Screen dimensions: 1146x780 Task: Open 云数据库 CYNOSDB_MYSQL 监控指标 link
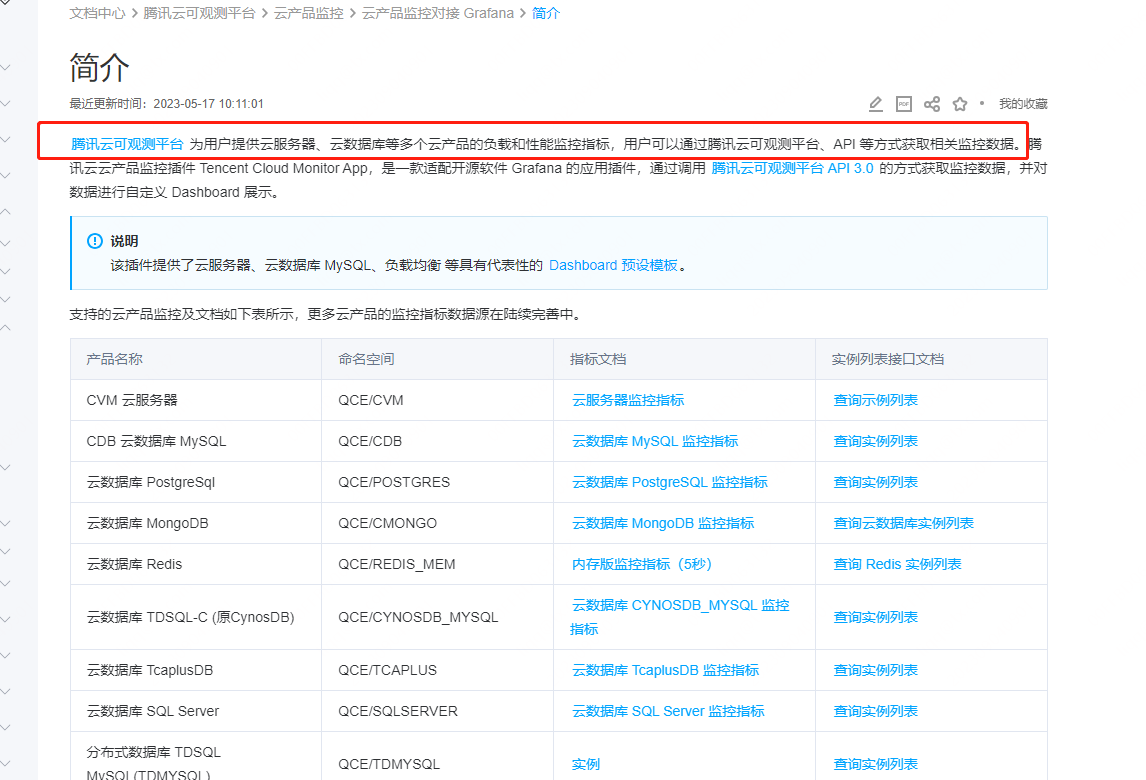tap(680, 617)
